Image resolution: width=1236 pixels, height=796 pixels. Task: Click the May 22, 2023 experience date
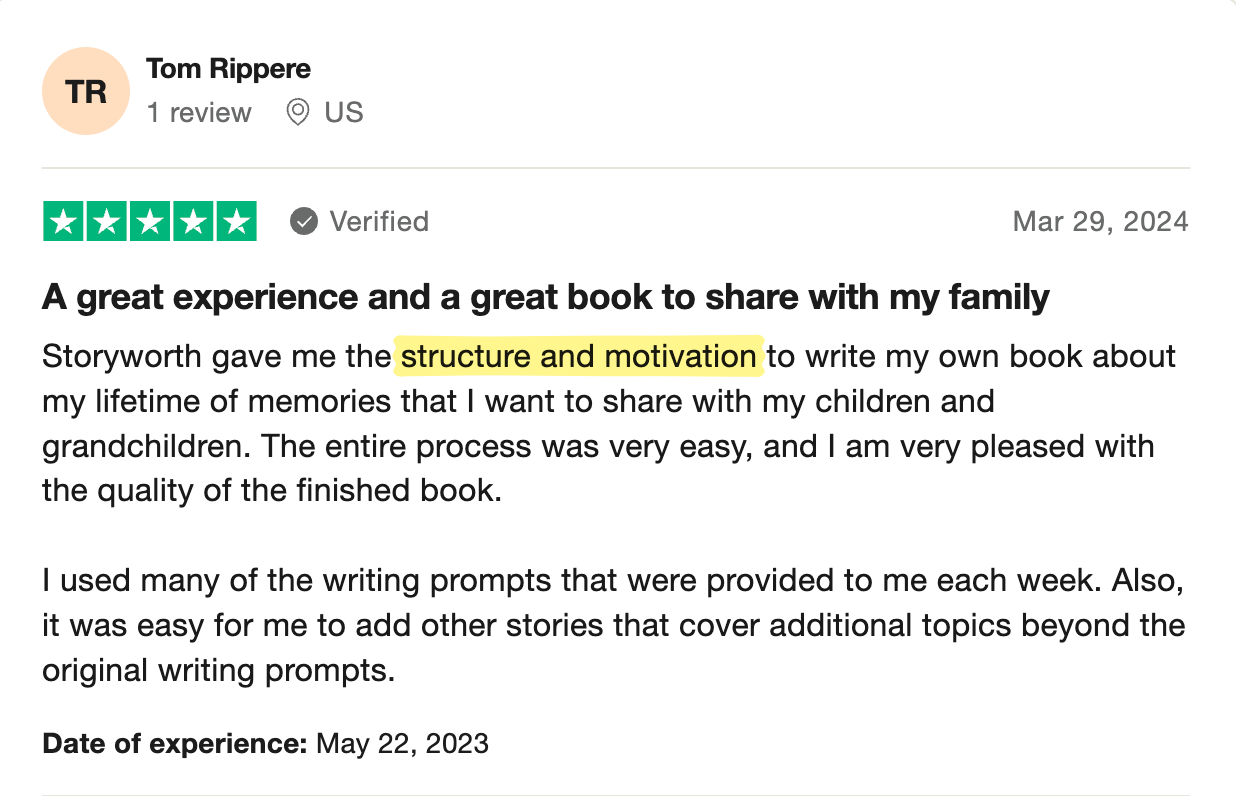402,744
